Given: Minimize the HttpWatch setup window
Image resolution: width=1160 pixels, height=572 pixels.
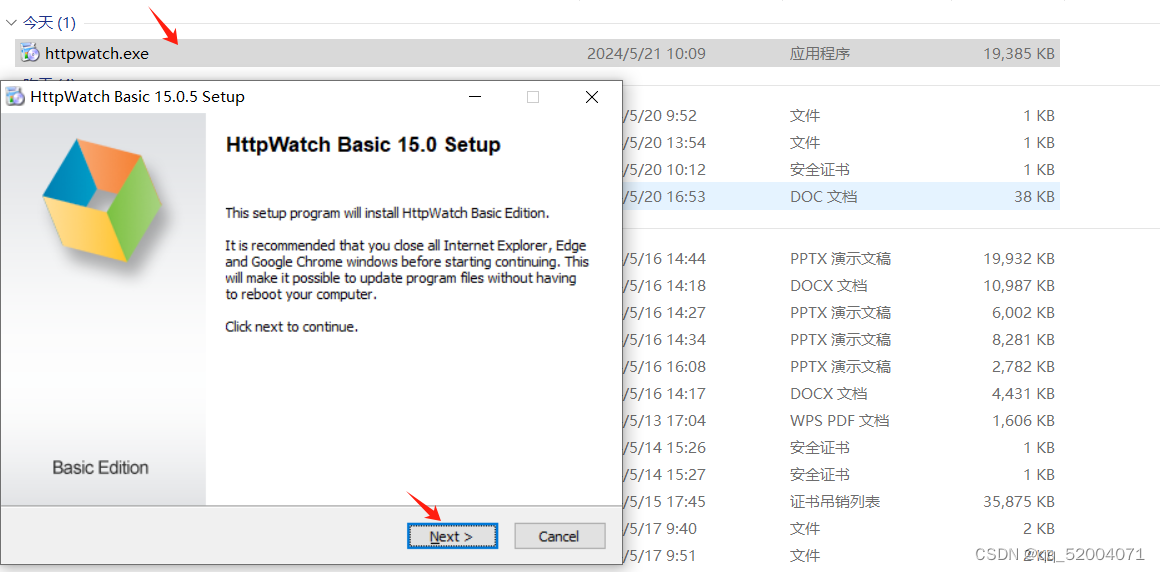Looking at the screenshot, I should (x=474, y=97).
